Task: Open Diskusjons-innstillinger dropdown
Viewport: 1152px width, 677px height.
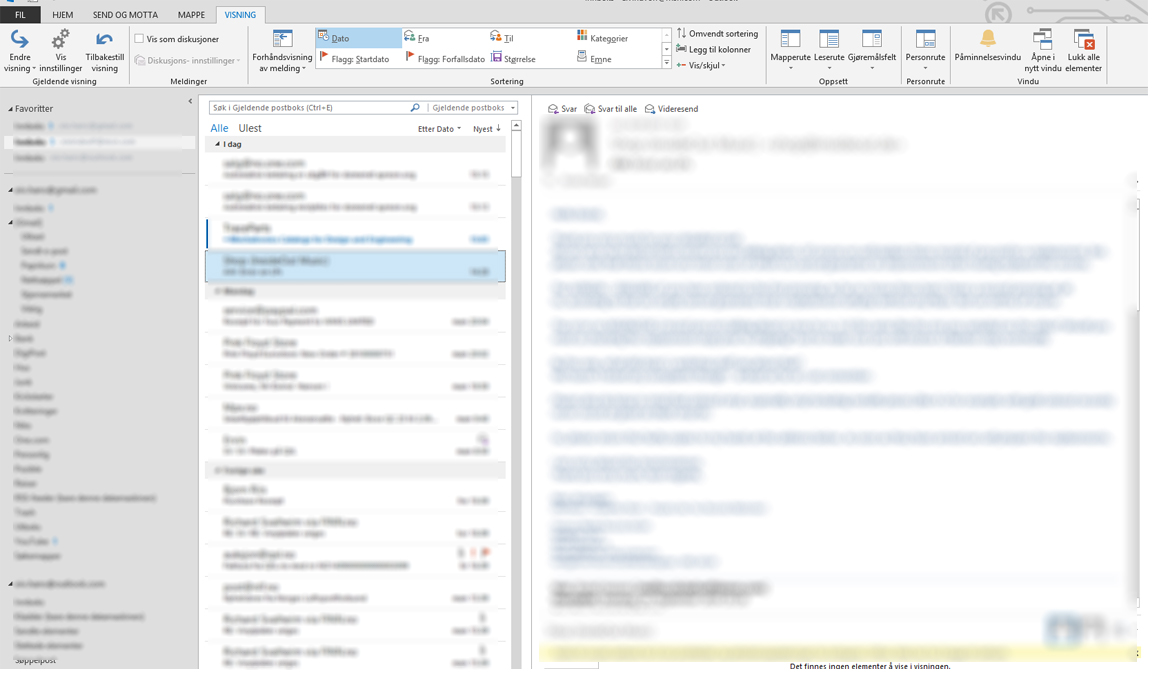Action: pyautogui.click(x=187, y=61)
